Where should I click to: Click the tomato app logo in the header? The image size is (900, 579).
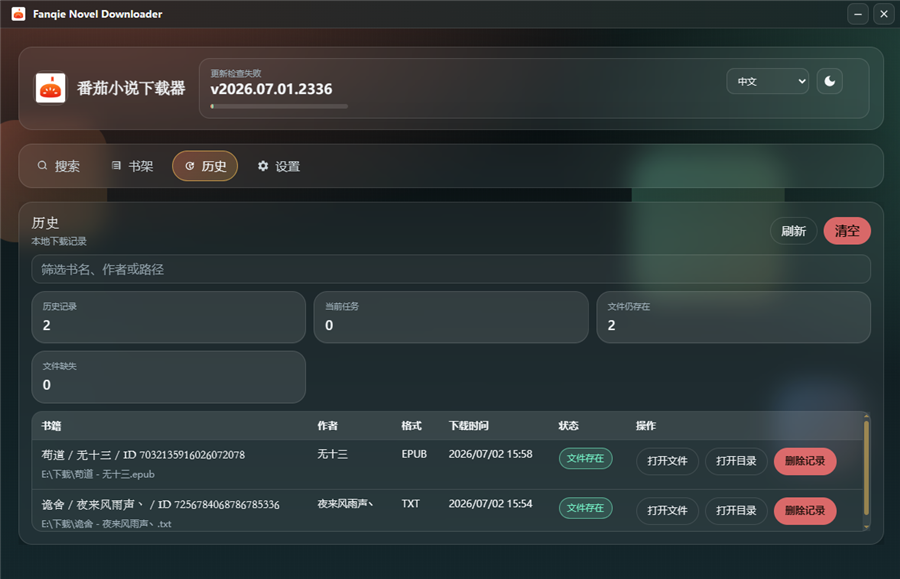51,88
